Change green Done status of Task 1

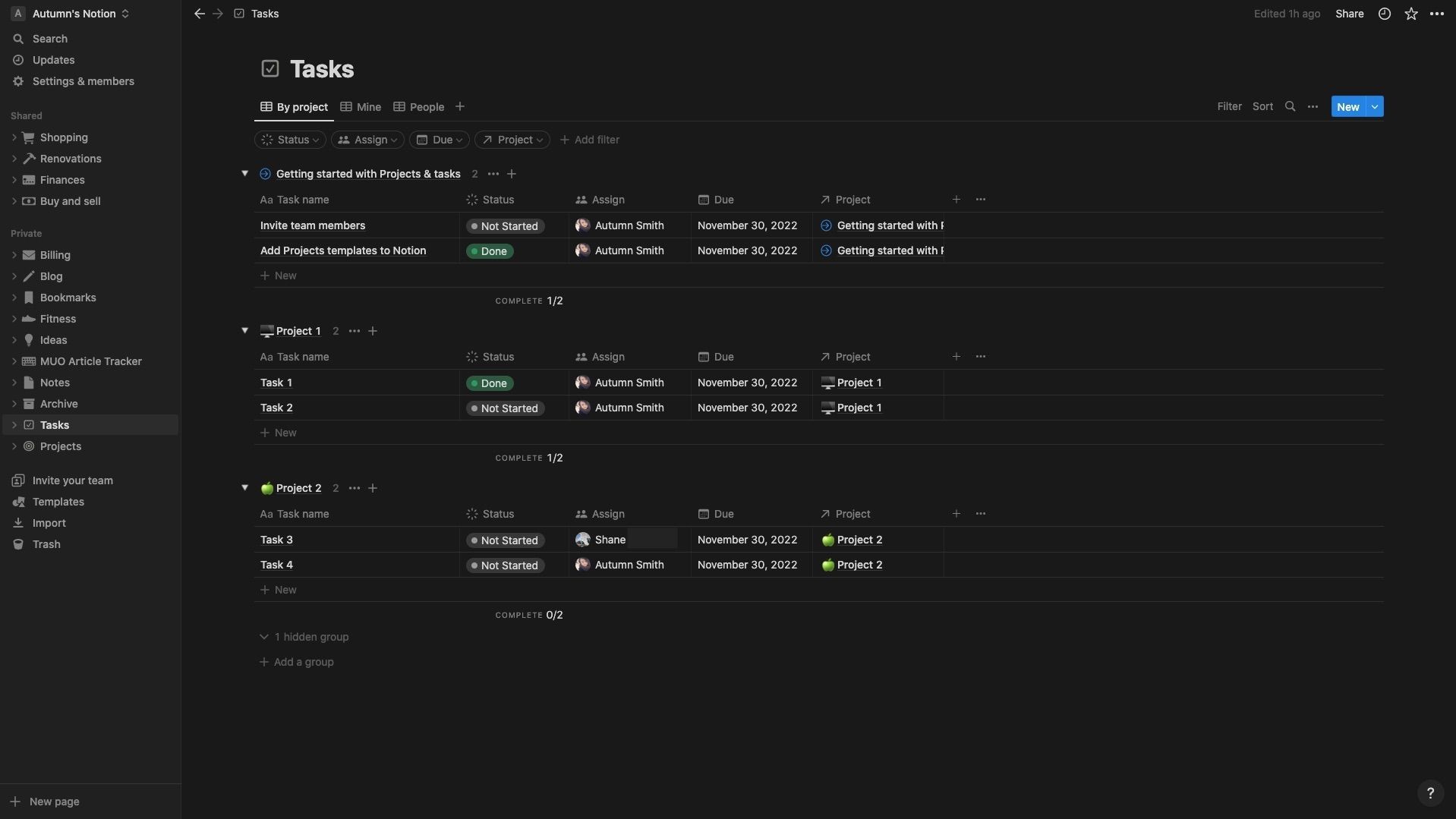click(490, 383)
